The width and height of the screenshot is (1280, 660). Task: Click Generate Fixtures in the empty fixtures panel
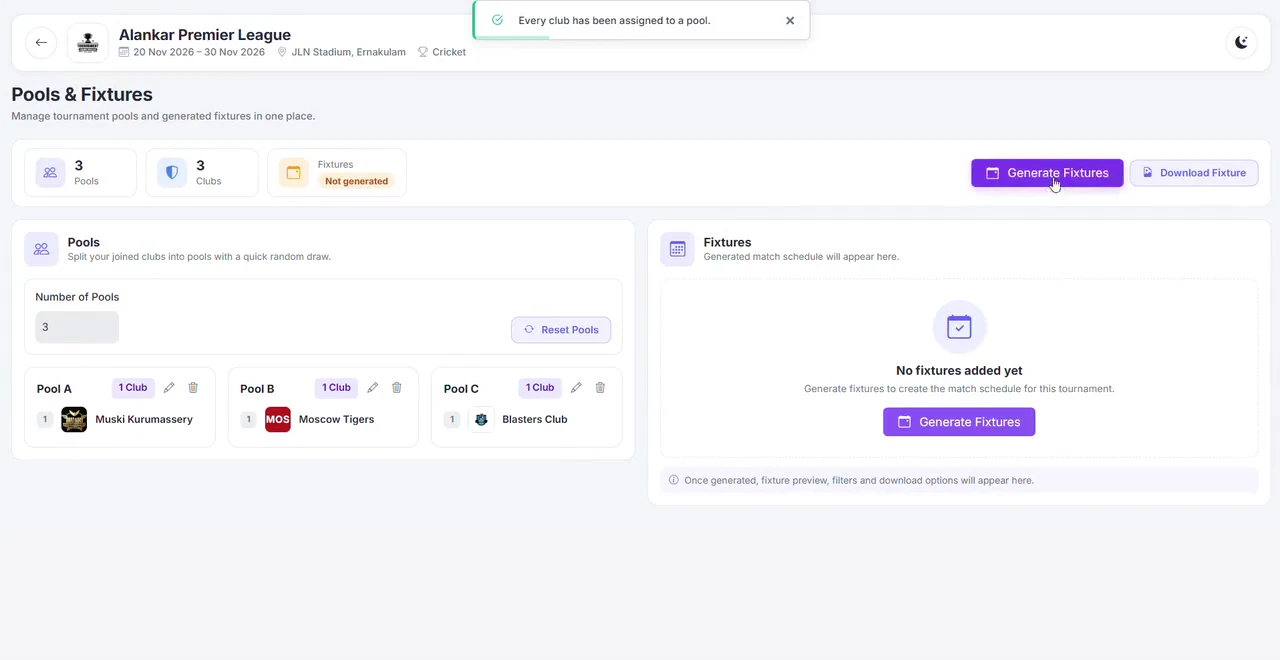959,422
